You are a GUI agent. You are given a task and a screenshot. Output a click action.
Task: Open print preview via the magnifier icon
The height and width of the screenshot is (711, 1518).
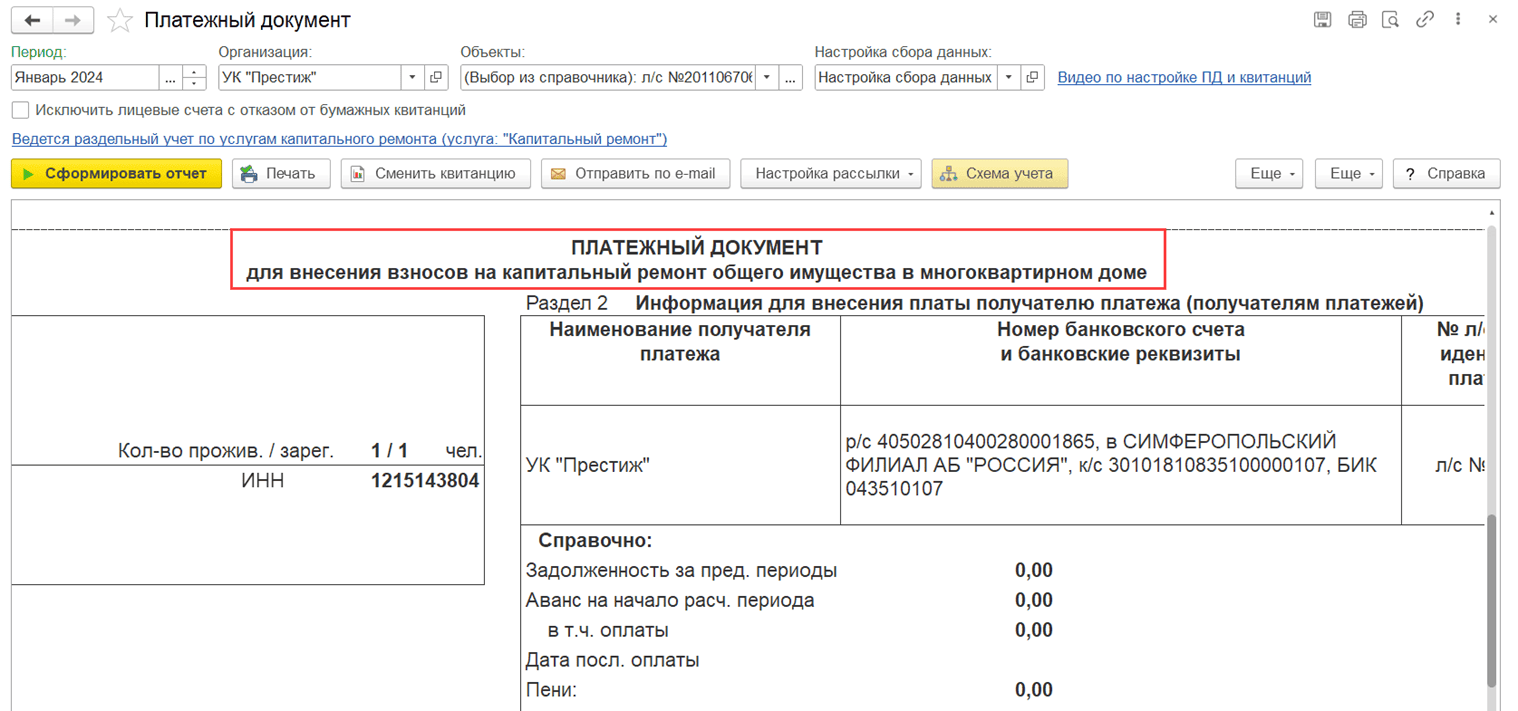coord(1390,19)
